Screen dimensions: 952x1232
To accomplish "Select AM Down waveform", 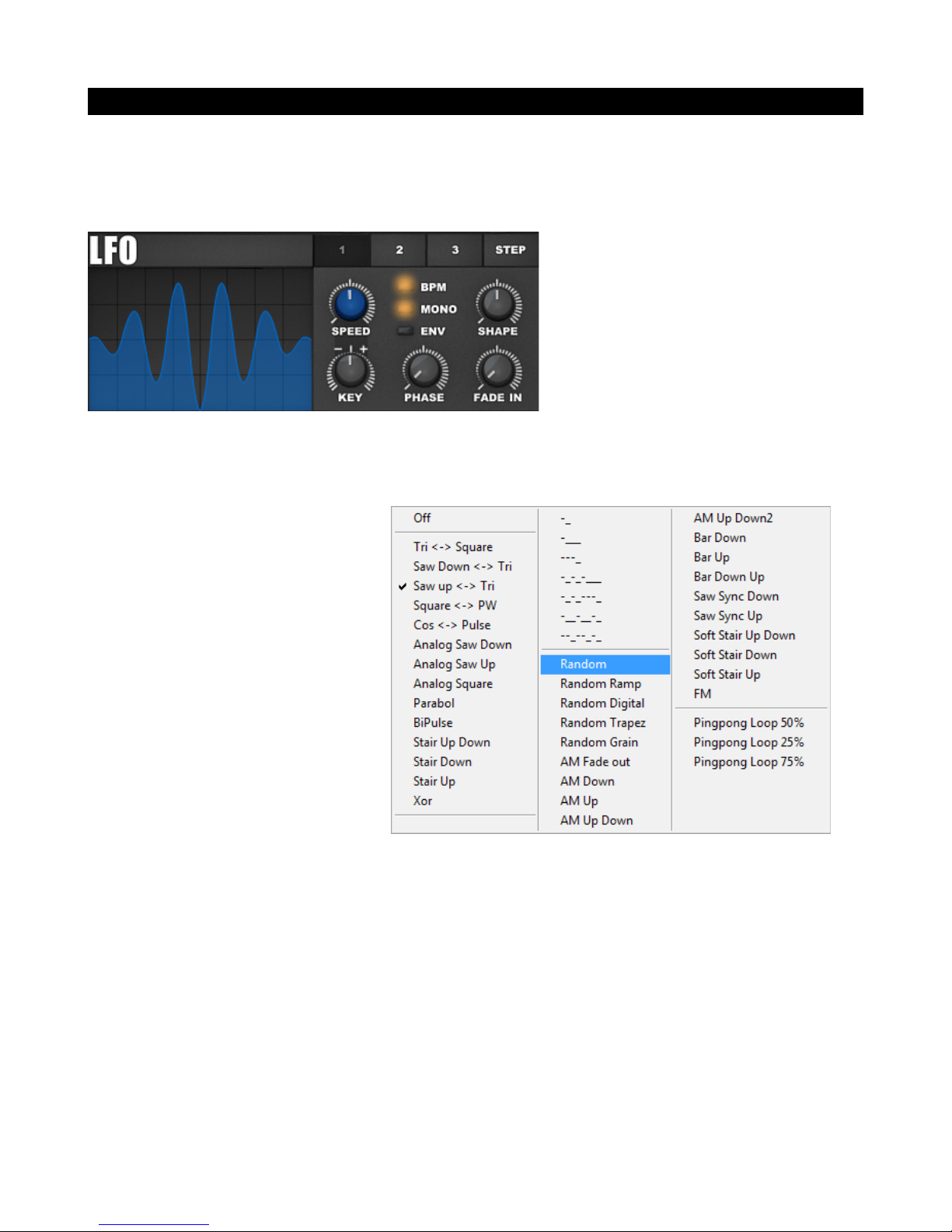I will 588,781.
